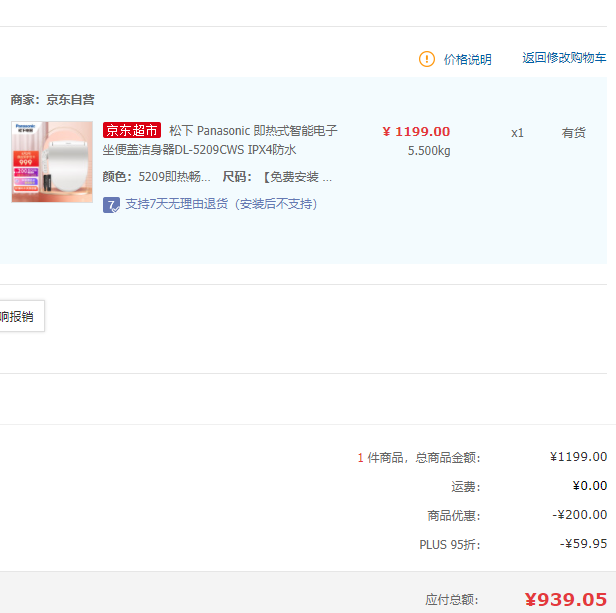Click the merchant label 商家：京东自营

(x=52, y=100)
